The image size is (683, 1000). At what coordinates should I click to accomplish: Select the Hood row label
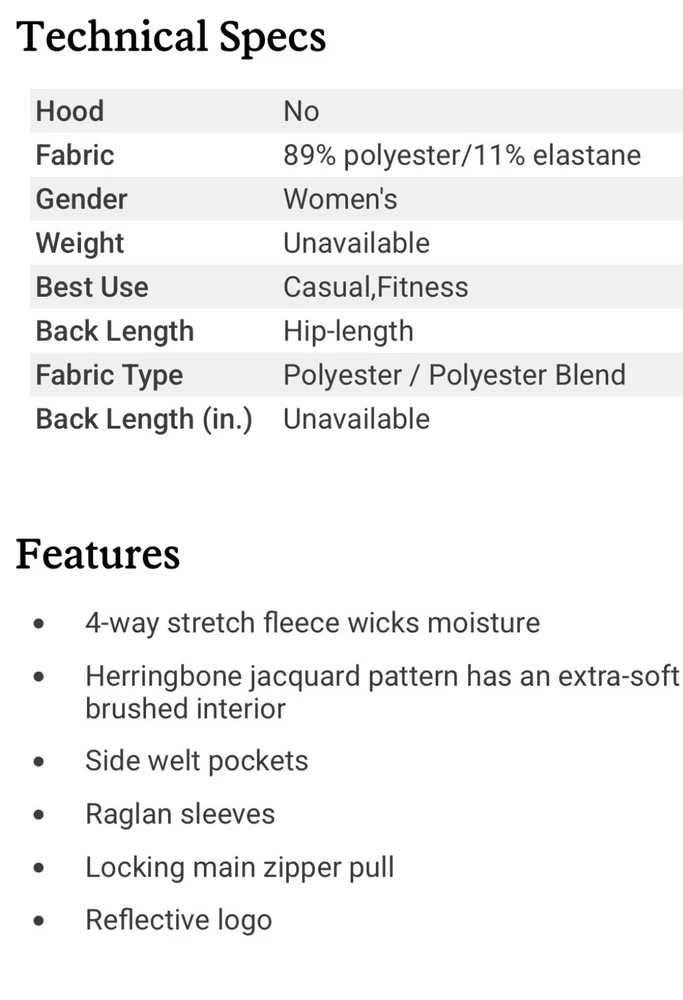click(x=70, y=111)
